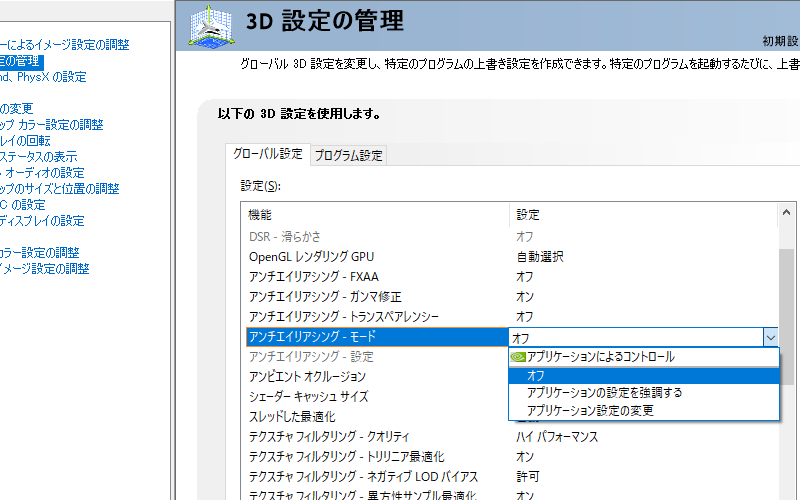This screenshot has width=800, height=500.
Task: Open the サイズと位置の調整 sidebar link
Action: pos(60,189)
